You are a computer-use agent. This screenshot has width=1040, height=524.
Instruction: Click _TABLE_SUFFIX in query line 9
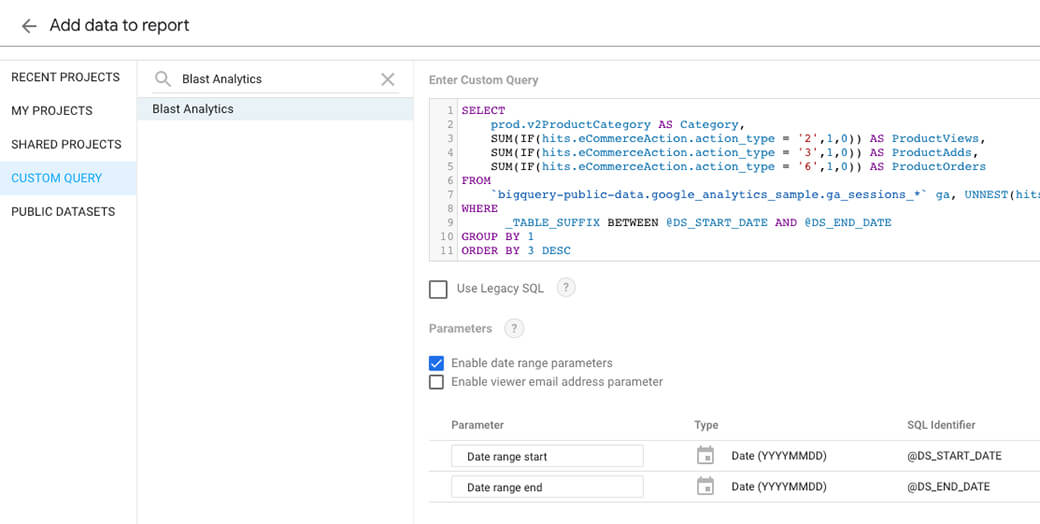552,222
